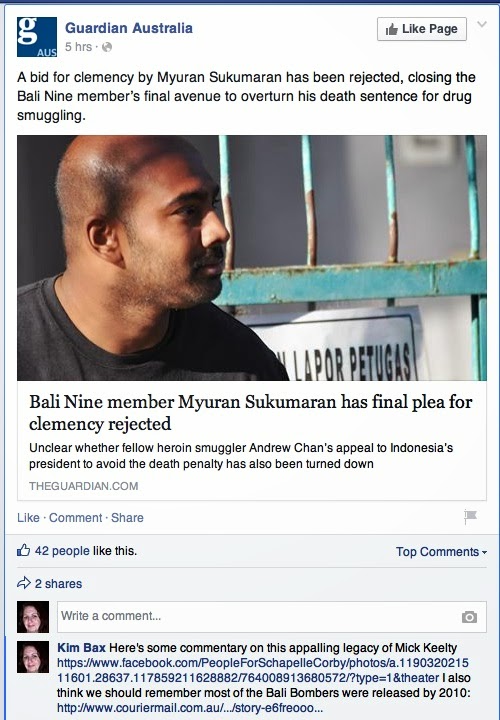The width and height of the screenshot is (500, 720).
Task: Open article headline about clemency rejected
Action: [x=251, y=412]
